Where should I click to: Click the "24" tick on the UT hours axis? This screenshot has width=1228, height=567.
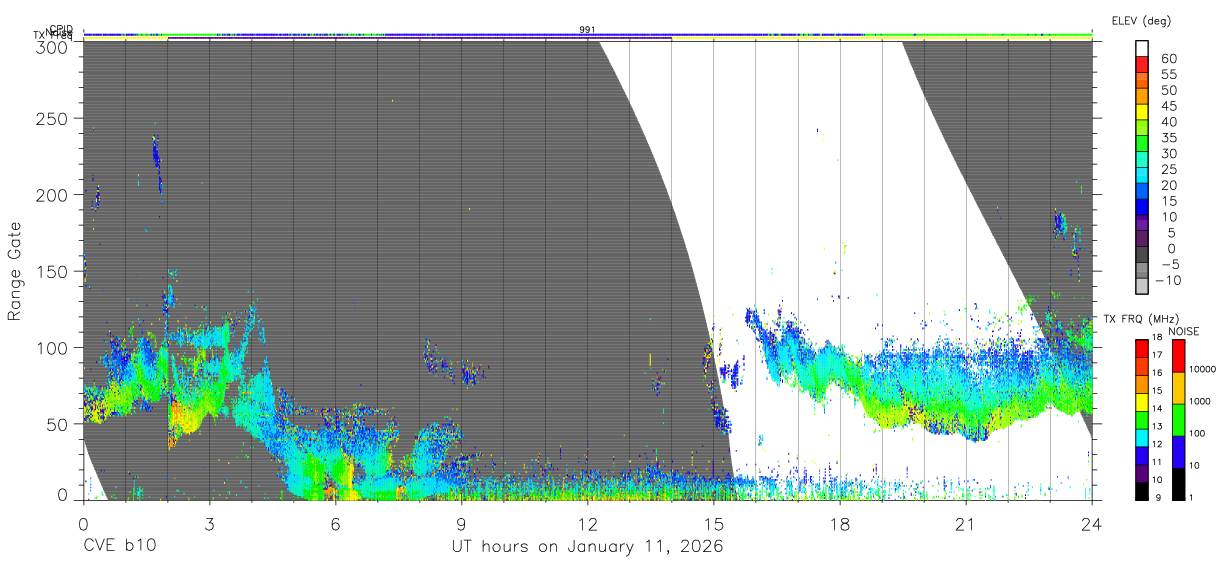[1091, 523]
